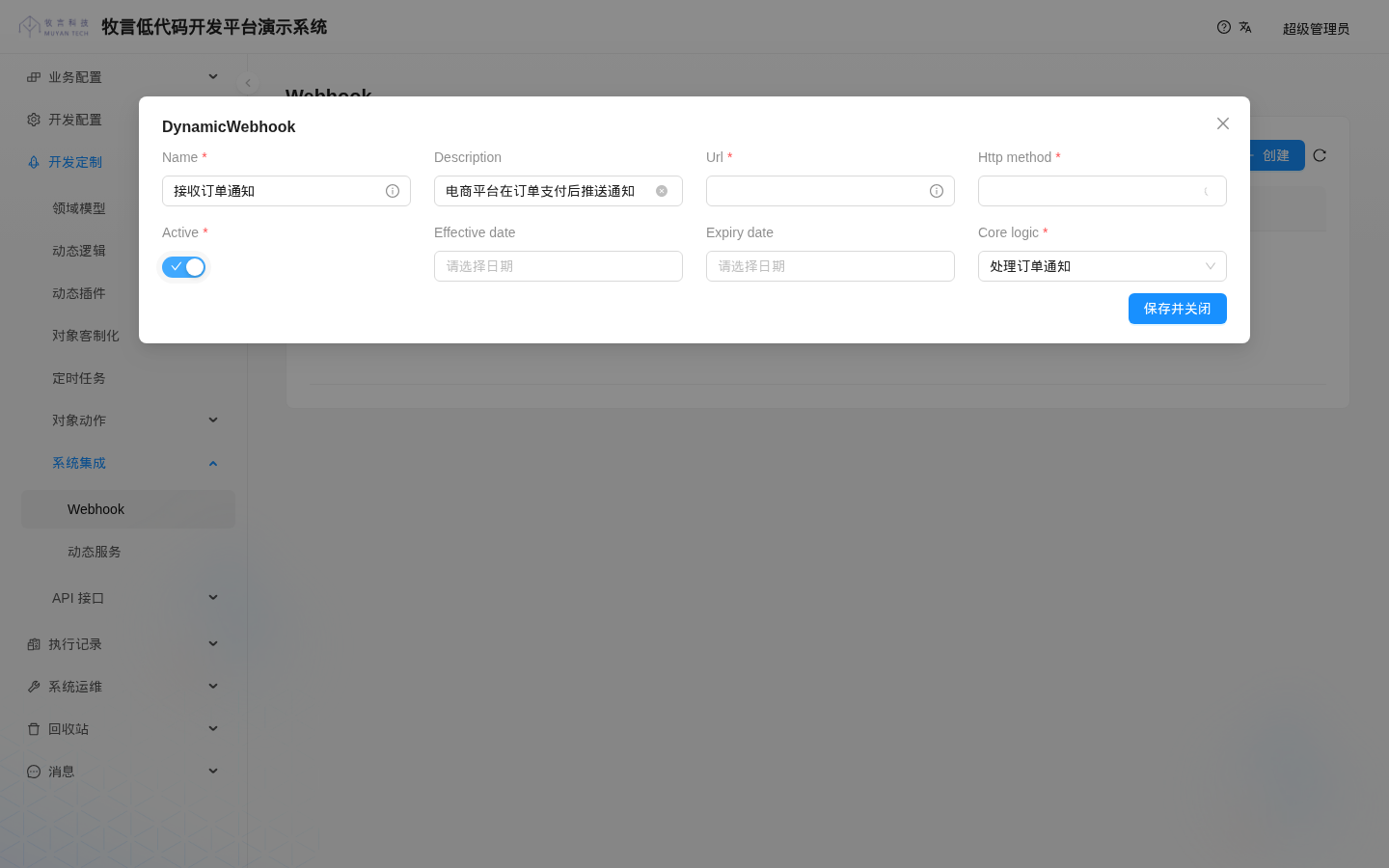Open the Effective date picker field
This screenshot has width=1389, height=868.
coord(558,266)
